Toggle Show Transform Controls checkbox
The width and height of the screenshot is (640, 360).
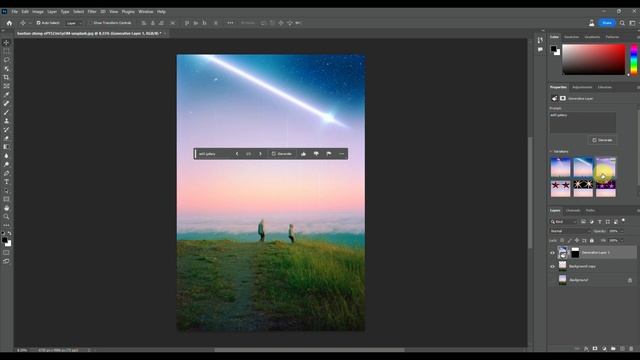click(91, 23)
